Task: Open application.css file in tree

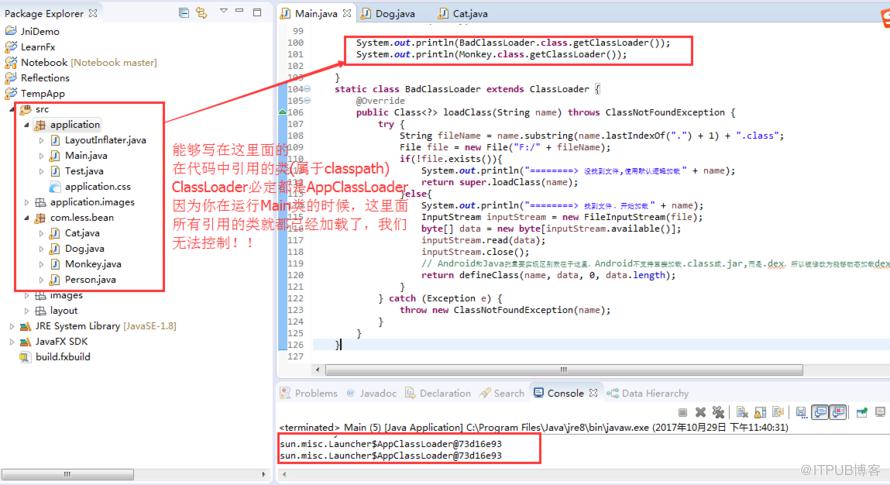Action: [x=90, y=186]
